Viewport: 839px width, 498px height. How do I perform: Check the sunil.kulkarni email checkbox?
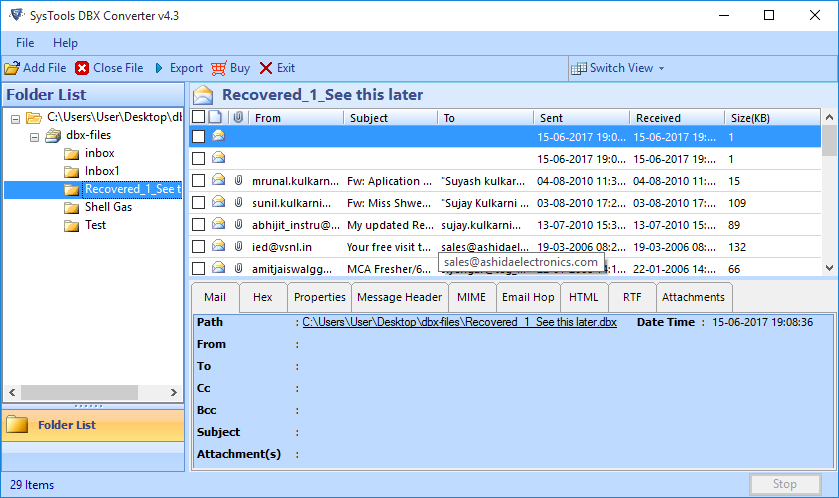coord(199,203)
